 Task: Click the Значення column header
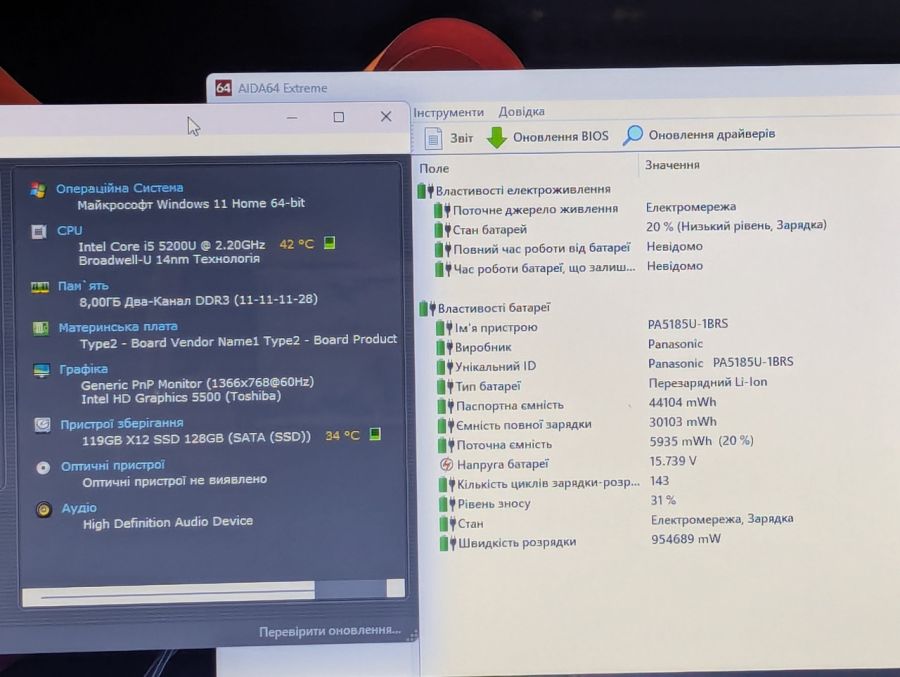672,165
